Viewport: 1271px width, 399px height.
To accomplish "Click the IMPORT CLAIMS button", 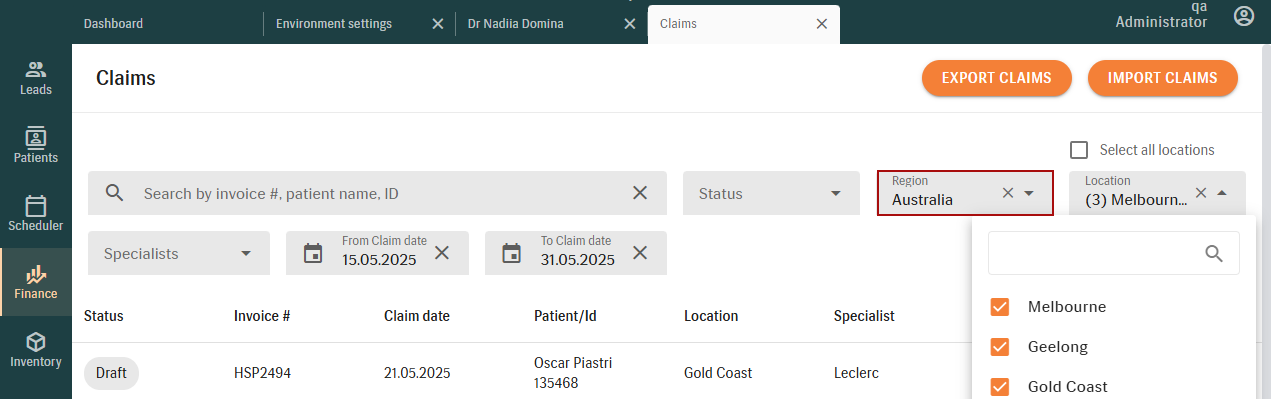I will [1163, 78].
